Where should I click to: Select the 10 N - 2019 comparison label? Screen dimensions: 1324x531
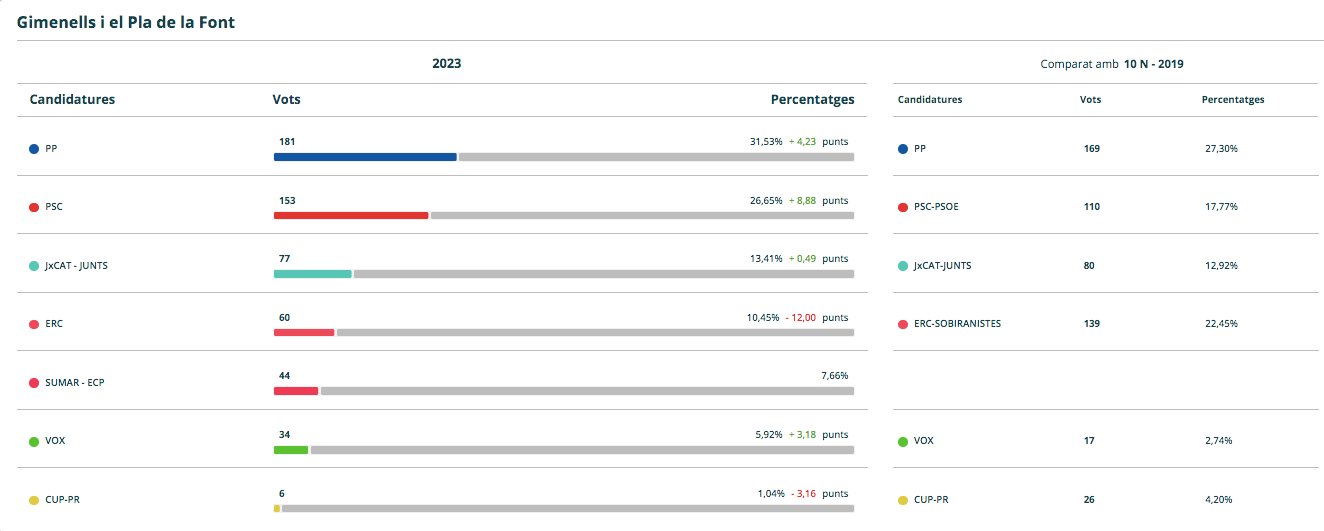click(1153, 64)
